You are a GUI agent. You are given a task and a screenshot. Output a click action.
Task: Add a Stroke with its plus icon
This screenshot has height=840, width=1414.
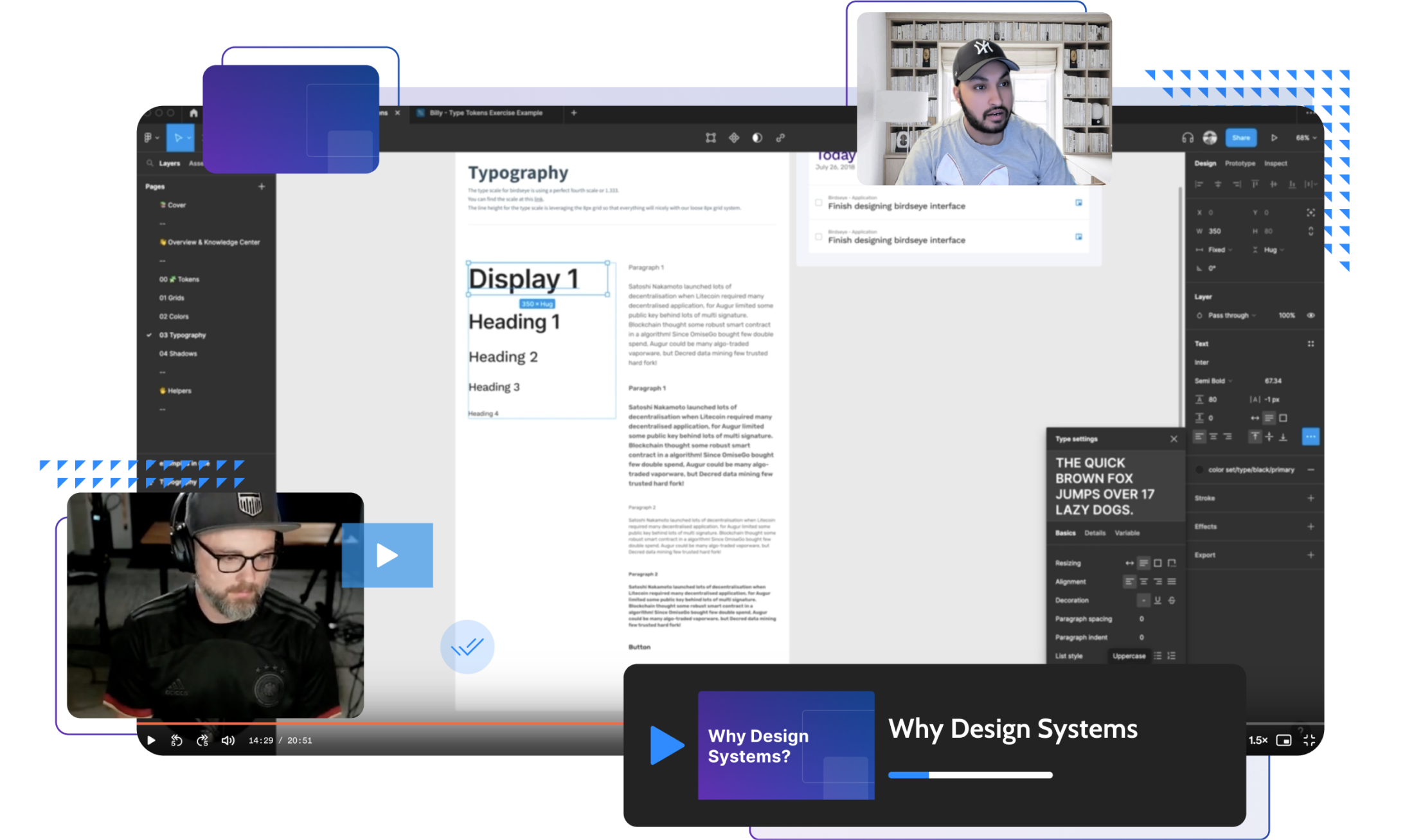(1311, 498)
